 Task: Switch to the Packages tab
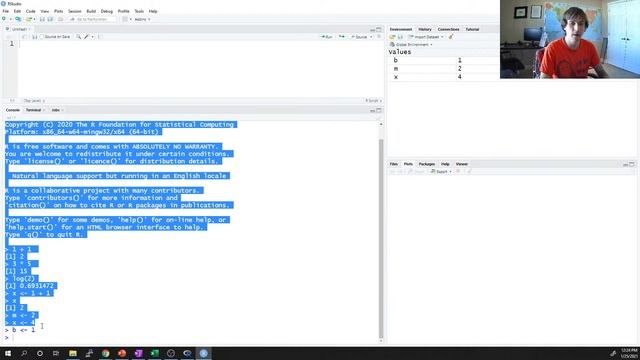point(427,164)
